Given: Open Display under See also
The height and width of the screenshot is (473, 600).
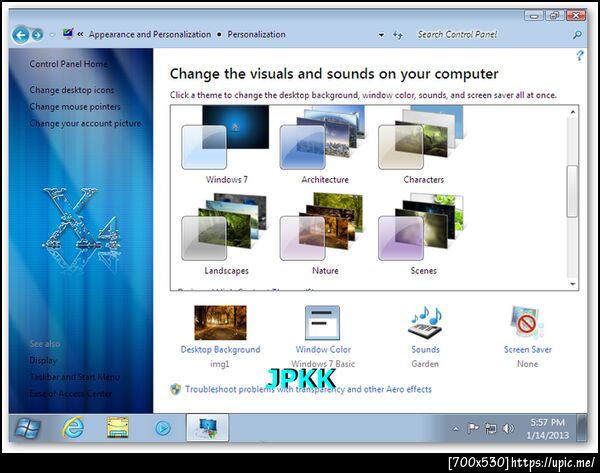Looking at the screenshot, I should pyautogui.click(x=43, y=360).
